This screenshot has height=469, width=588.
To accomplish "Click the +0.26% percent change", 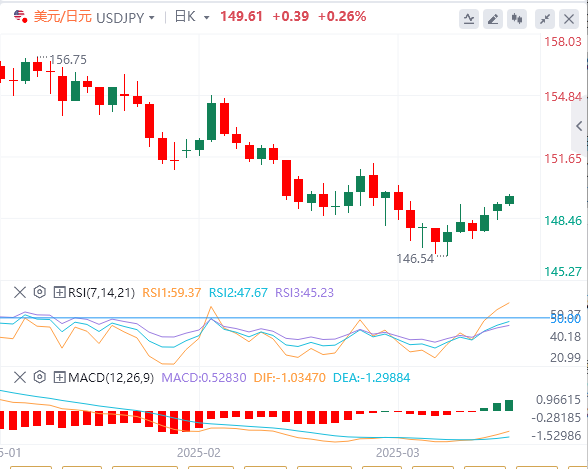I will tap(342, 16).
